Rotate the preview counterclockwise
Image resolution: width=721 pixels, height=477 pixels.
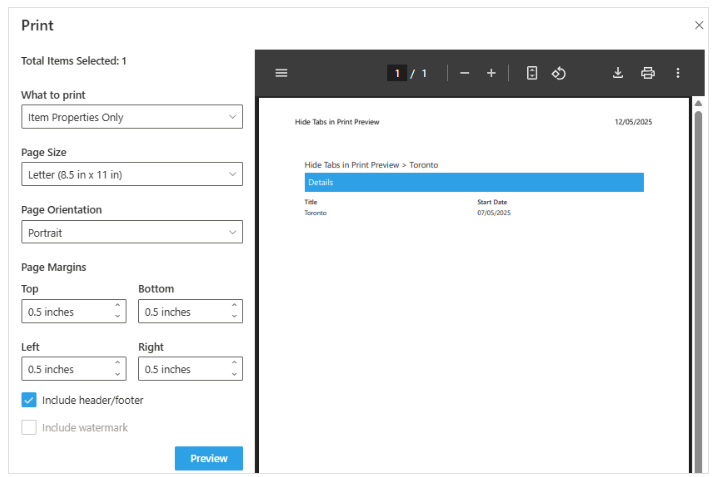[559, 73]
